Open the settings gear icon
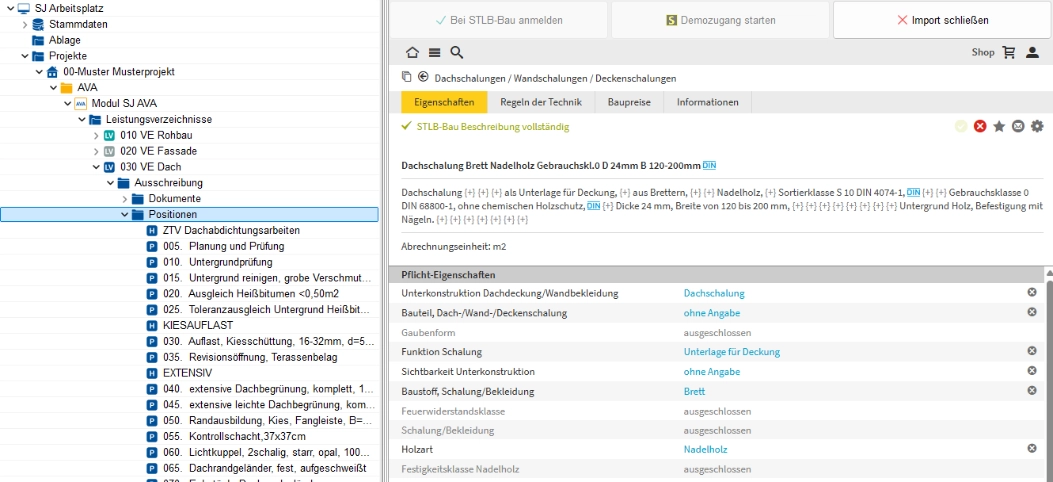 (x=1037, y=126)
